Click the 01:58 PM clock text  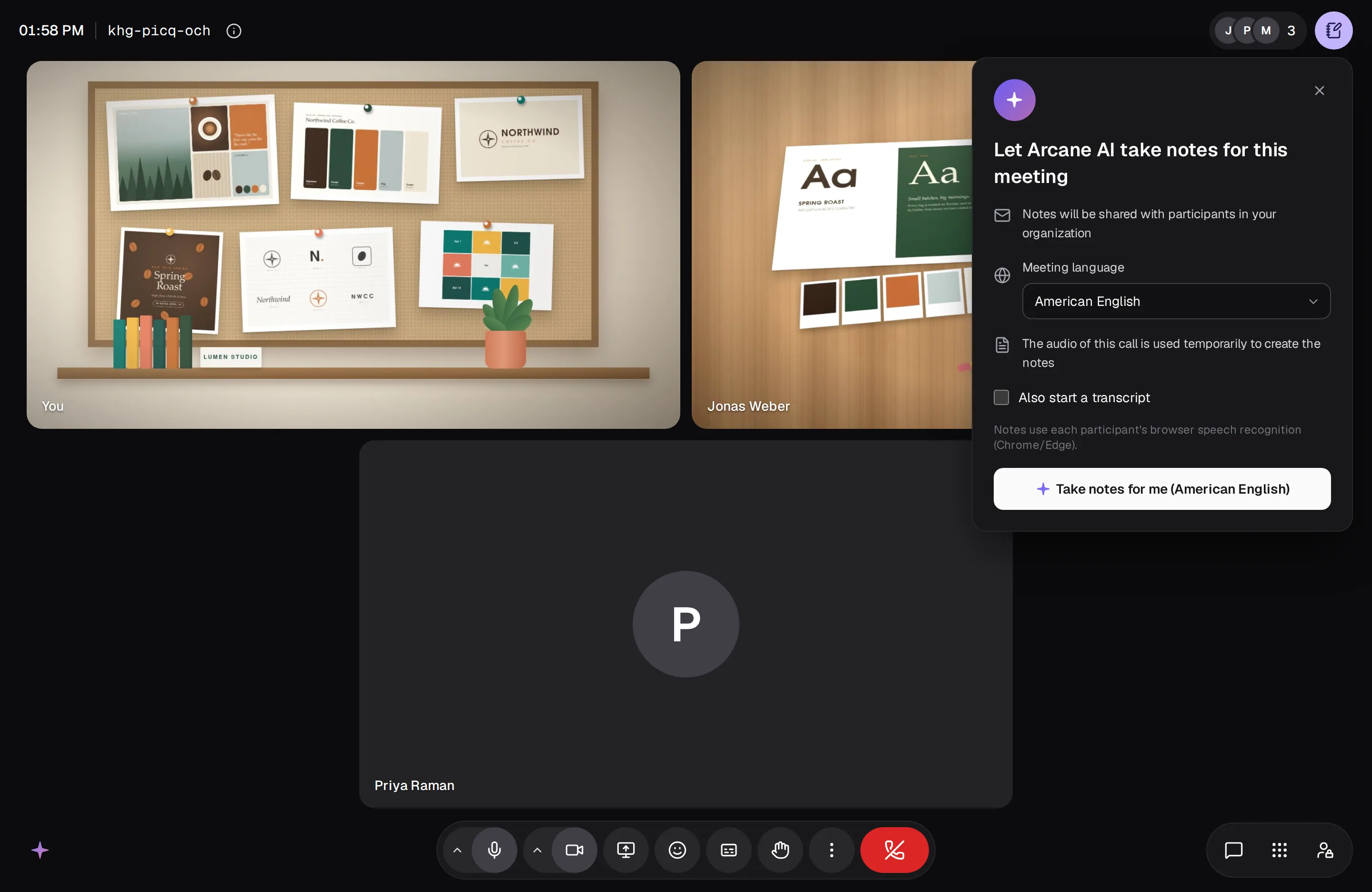(x=51, y=30)
